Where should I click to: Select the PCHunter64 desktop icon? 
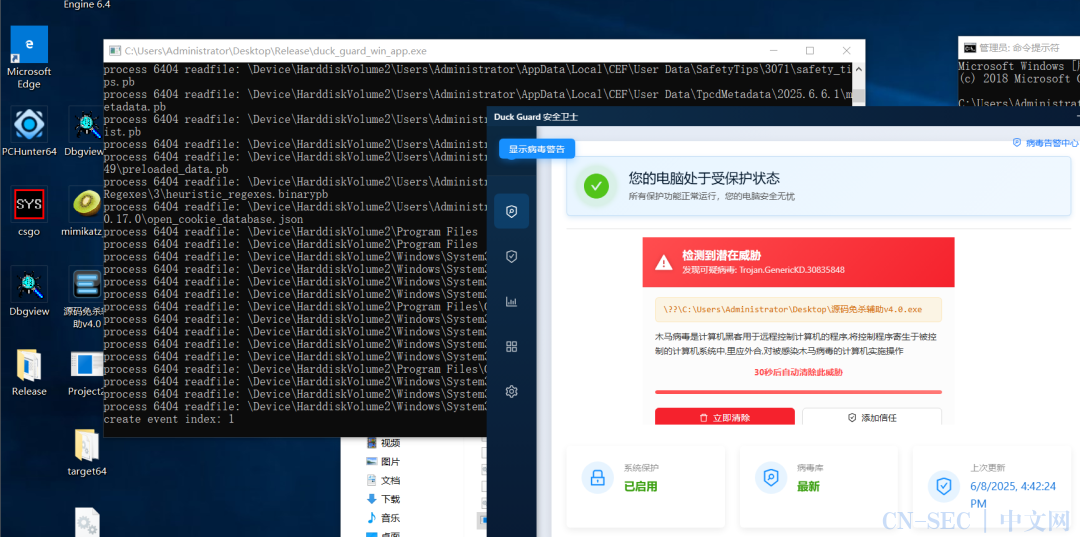[x=29, y=131]
